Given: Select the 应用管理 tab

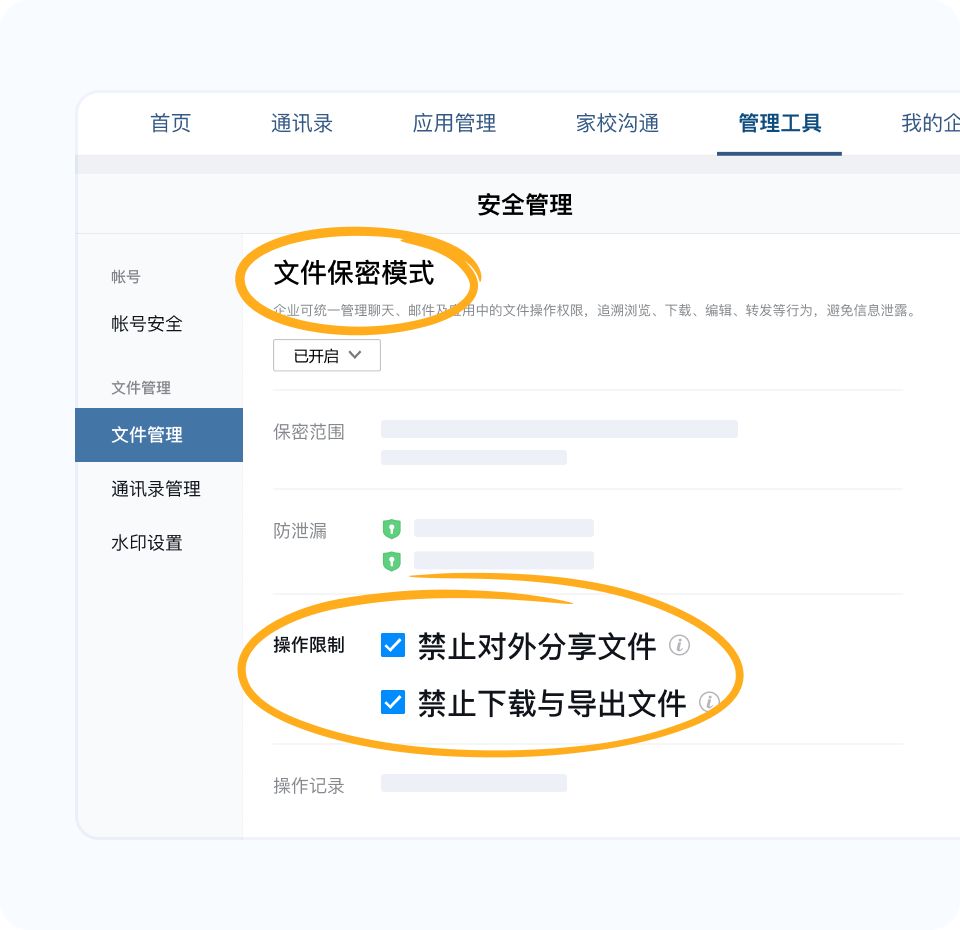Looking at the screenshot, I should 455,123.
